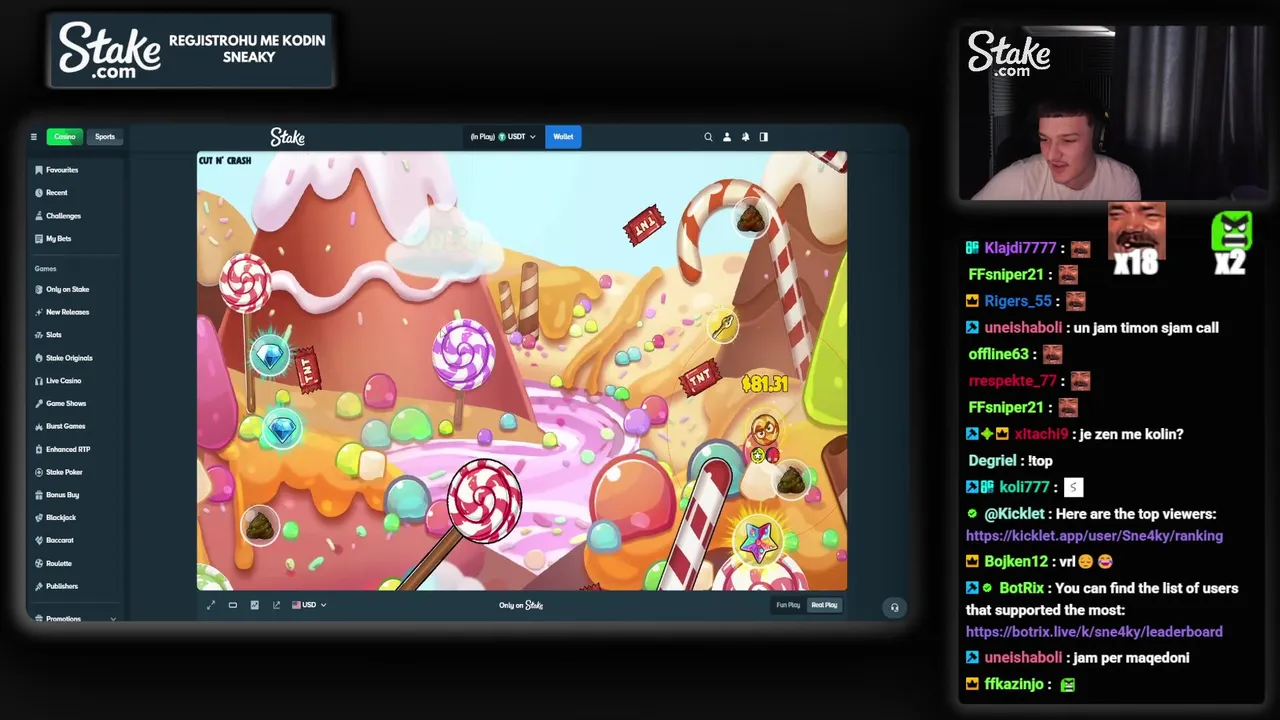Click the purple swirl lollipop
Image resolution: width=1280 pixels, height=720 pixels.
[x=463, y=353]
